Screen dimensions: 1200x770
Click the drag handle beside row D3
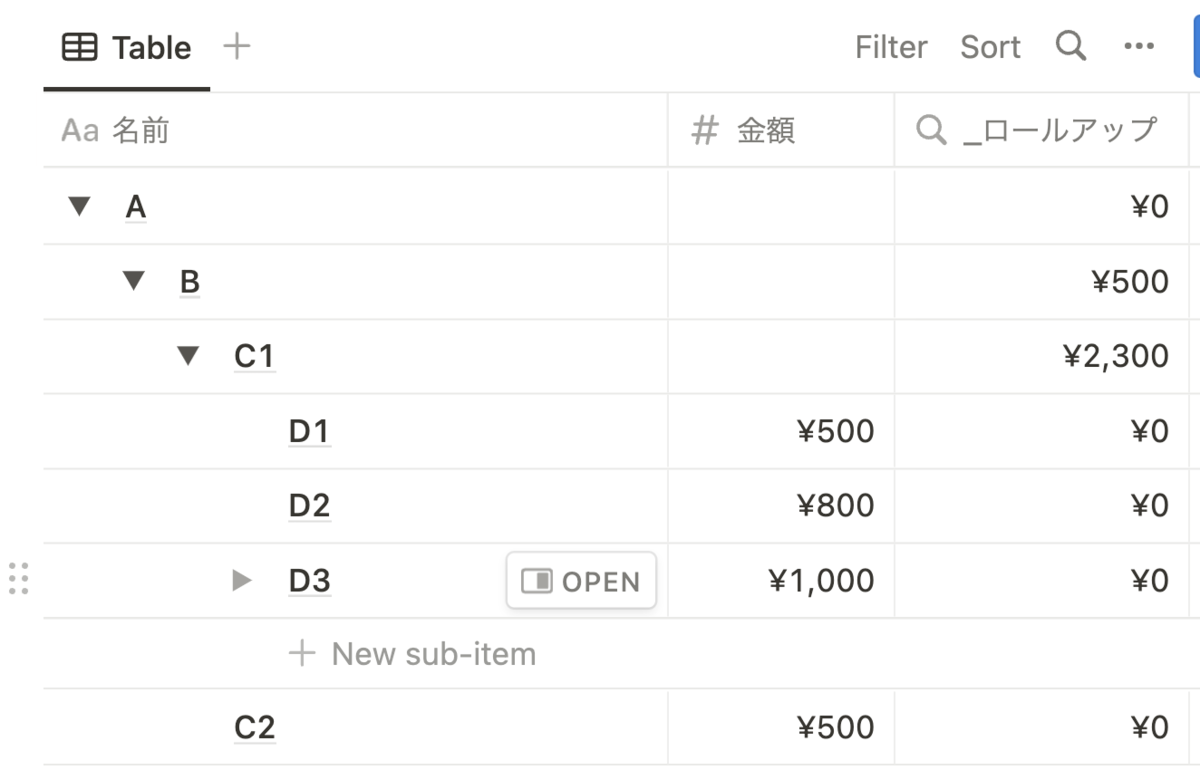coord(18,579)
